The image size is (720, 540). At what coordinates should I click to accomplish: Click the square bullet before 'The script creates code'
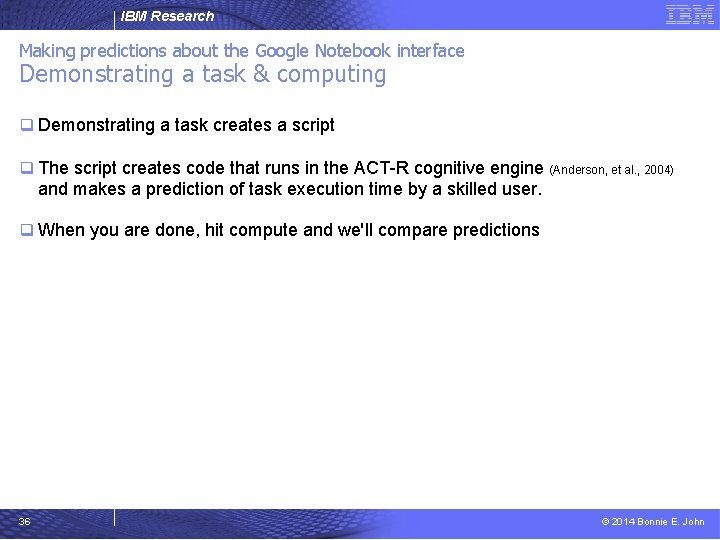point(27,168)
